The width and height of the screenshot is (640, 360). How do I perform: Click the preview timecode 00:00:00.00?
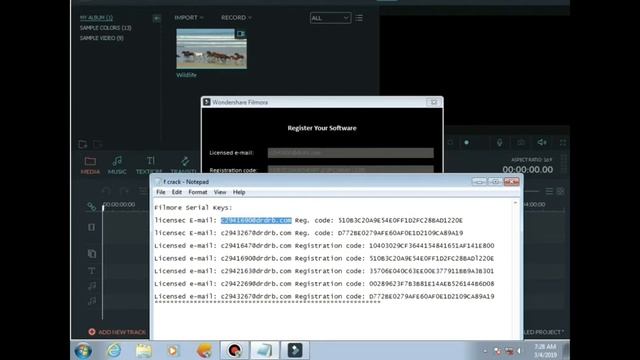click(527, 169)
